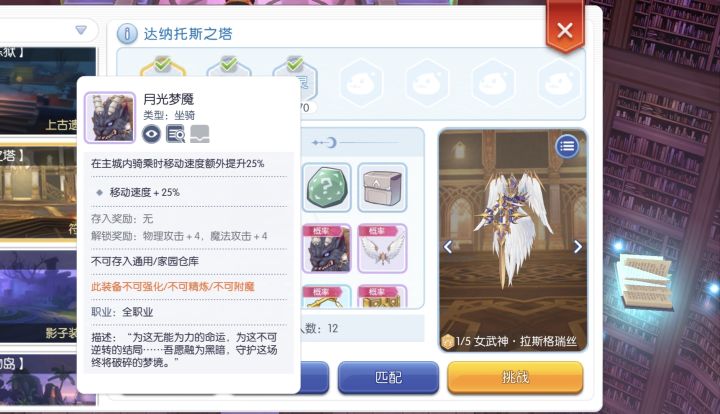Select the first checked tower stage hexagon
This screenshot has width=720, height=414.
(163, 67)
